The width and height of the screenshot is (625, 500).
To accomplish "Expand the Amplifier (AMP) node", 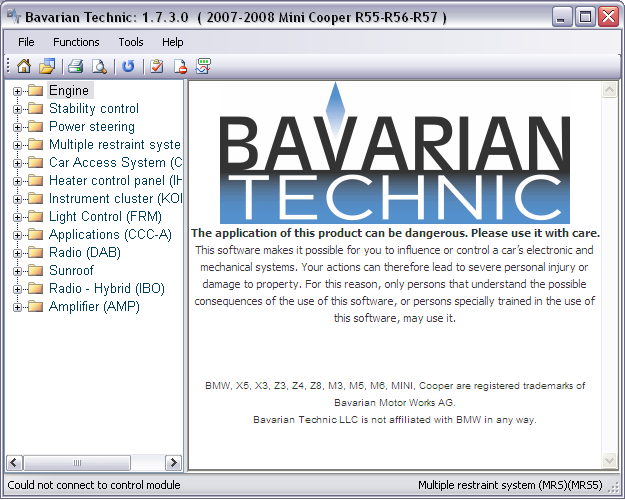I will (17, 307).
